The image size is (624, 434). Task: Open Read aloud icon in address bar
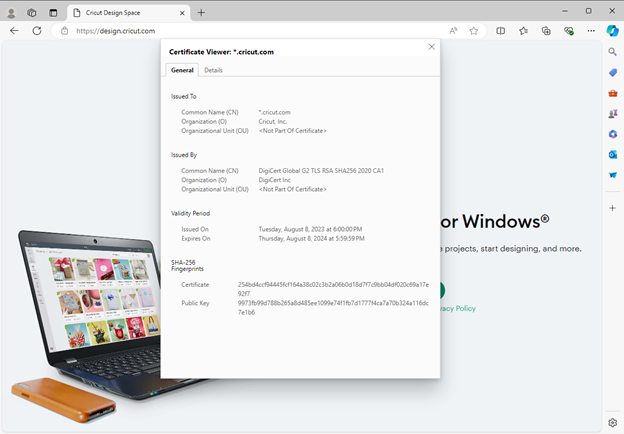453,31
